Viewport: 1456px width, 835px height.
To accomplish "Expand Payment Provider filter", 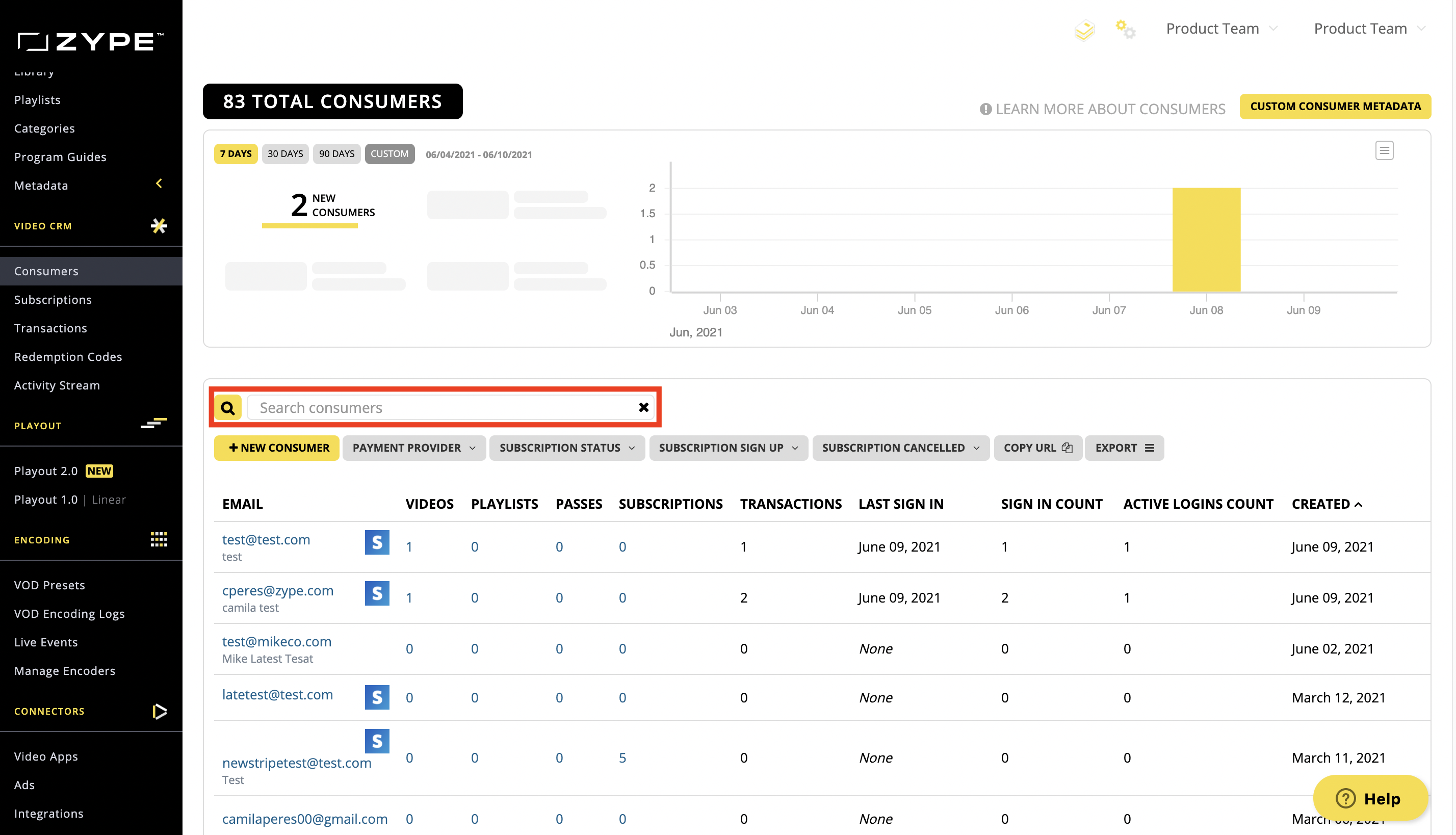I will (x=414, y=448).
